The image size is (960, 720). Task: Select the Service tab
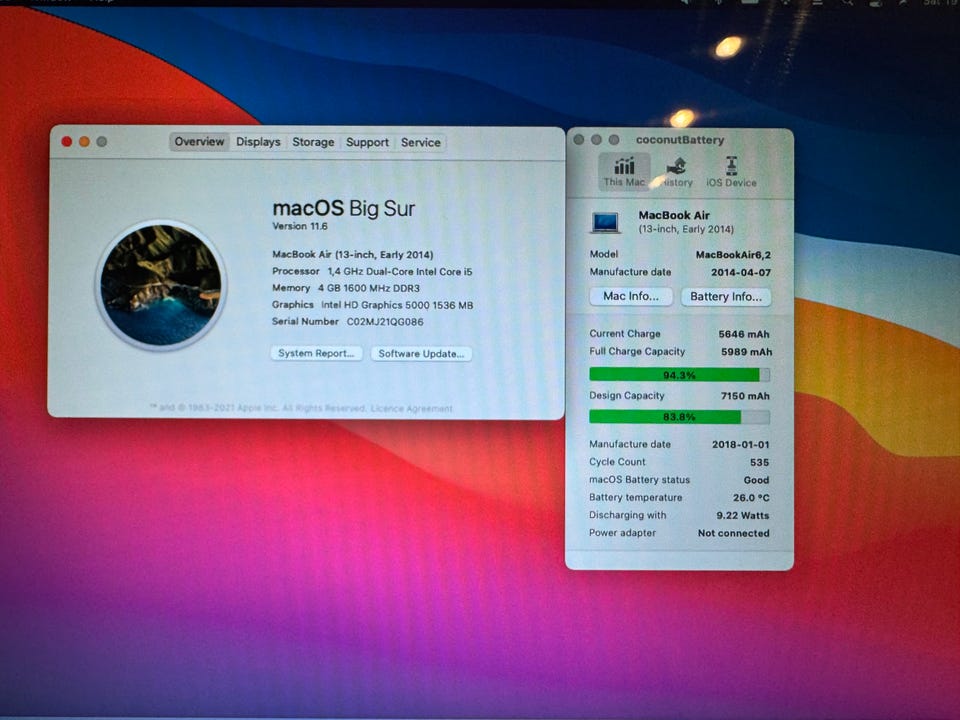click(421, 142)
